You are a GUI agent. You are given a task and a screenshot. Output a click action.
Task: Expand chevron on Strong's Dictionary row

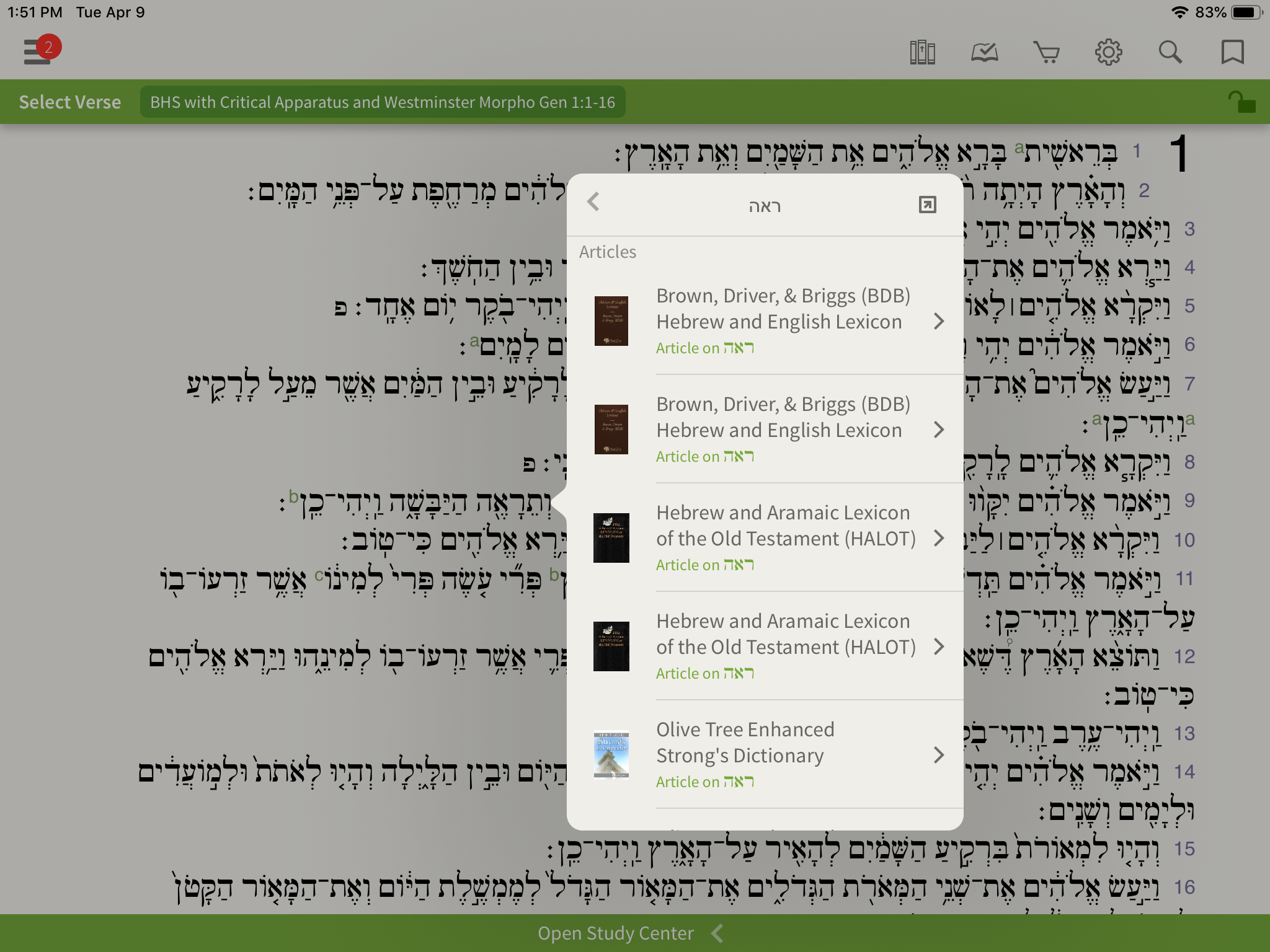tap(939, 755)
